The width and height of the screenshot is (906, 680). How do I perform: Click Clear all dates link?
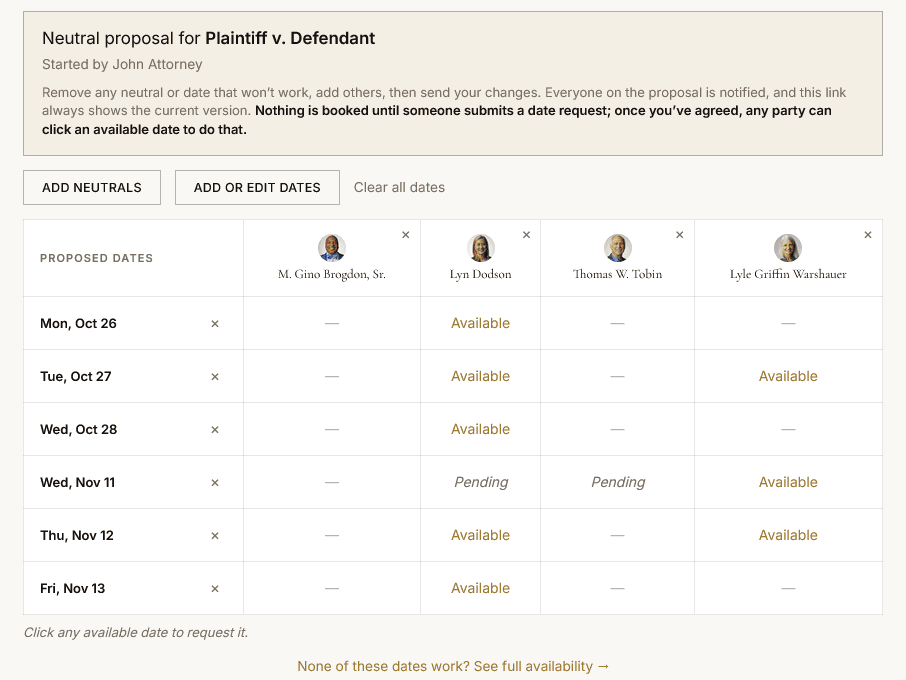(399, 187)
